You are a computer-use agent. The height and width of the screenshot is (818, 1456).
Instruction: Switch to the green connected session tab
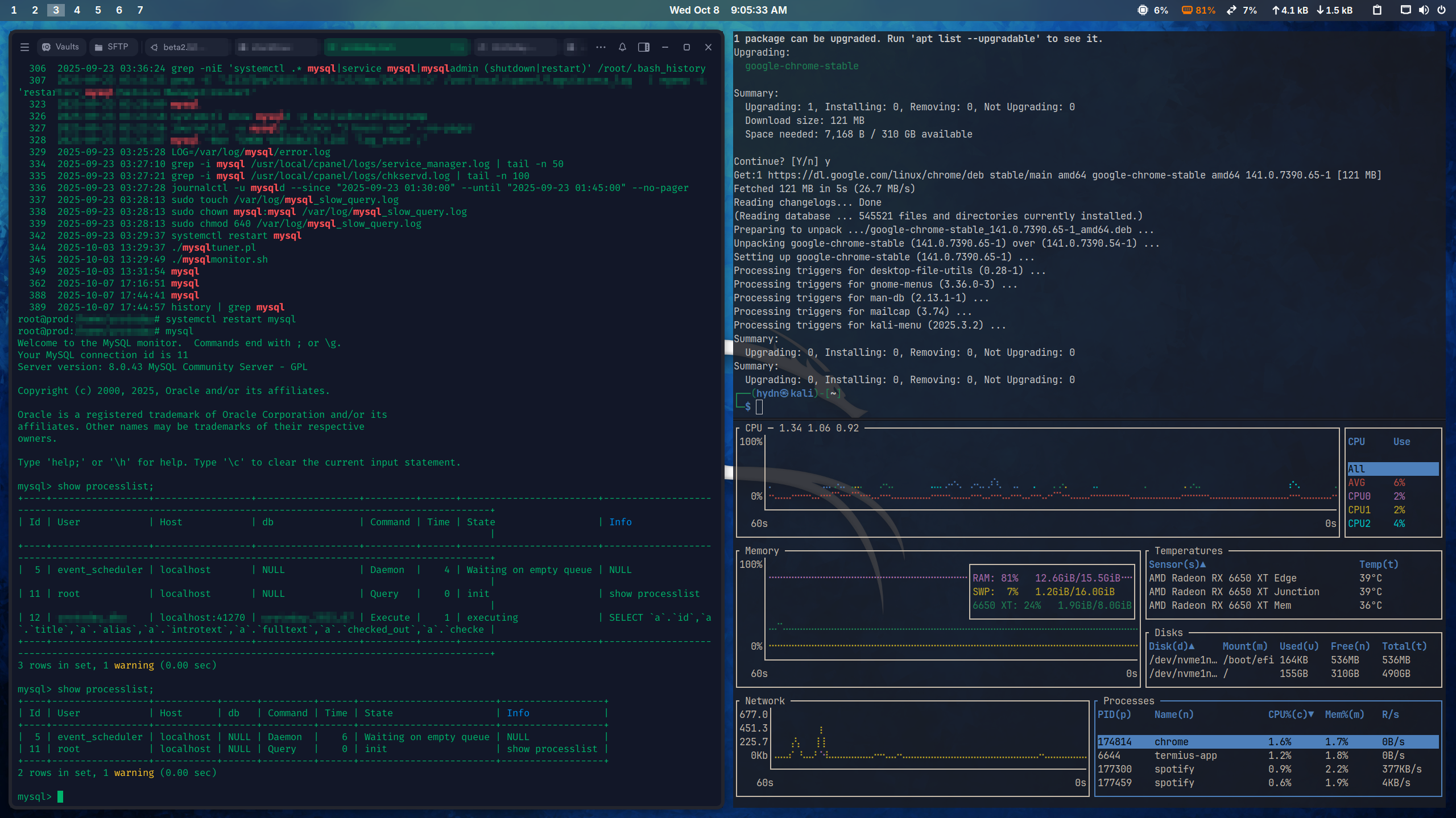(x=396, y=47)
